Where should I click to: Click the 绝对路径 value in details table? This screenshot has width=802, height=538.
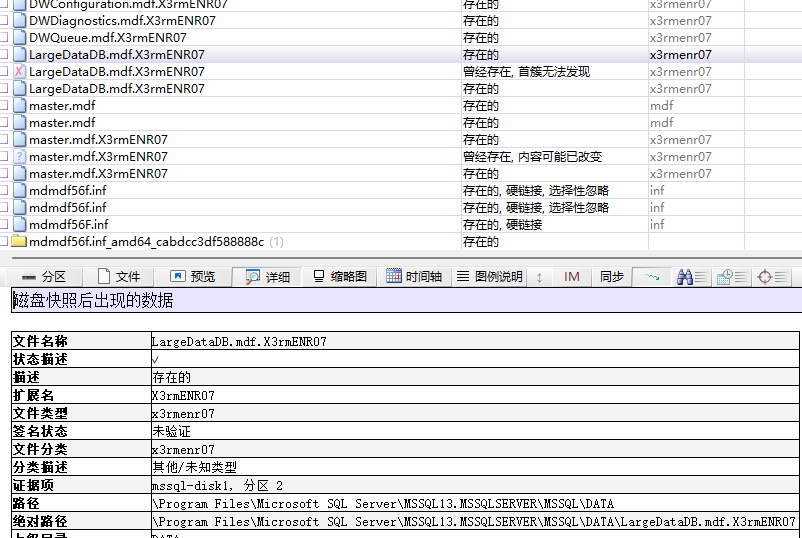click(x=474, y=521)
